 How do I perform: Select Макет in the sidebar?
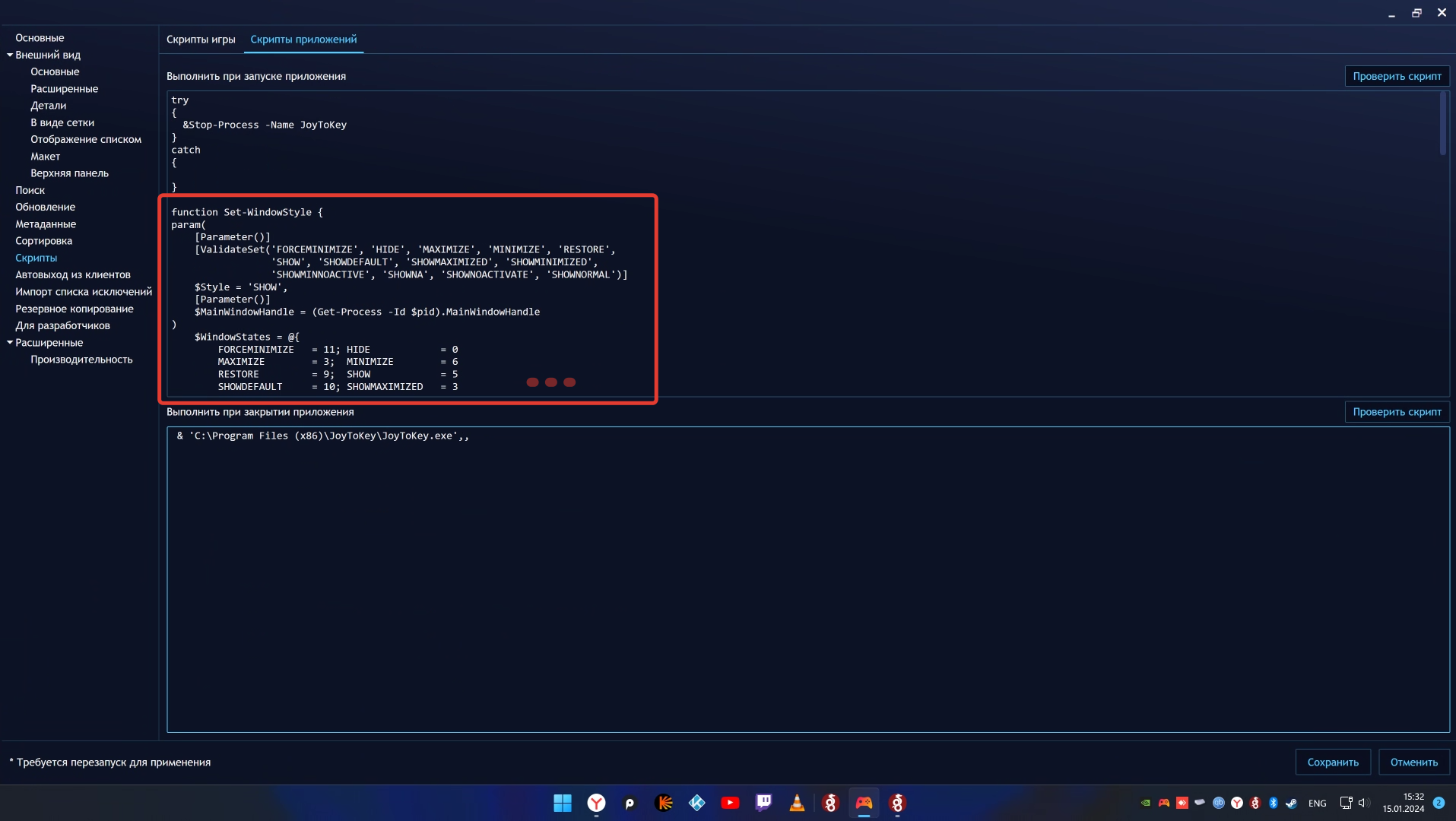[45, 157]
